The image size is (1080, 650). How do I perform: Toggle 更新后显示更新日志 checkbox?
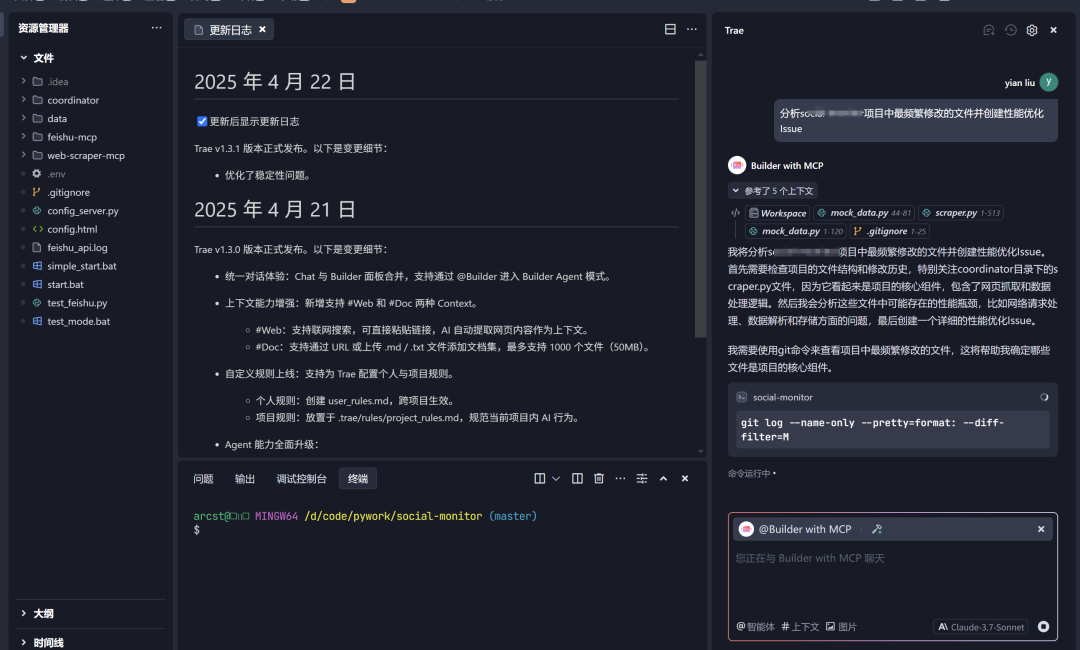tap(202, 121)
